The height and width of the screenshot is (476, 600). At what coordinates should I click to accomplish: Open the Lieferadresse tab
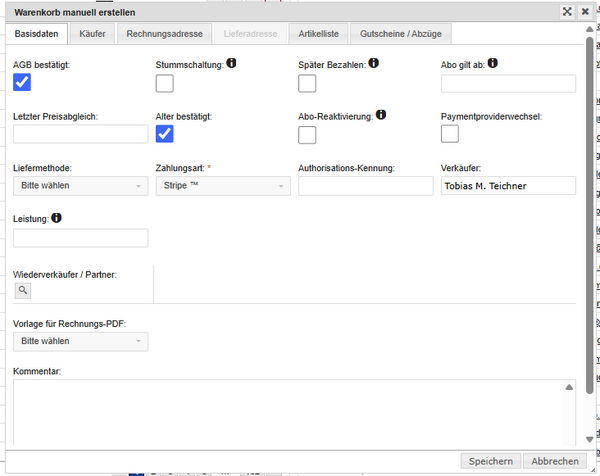pos(250,34)
